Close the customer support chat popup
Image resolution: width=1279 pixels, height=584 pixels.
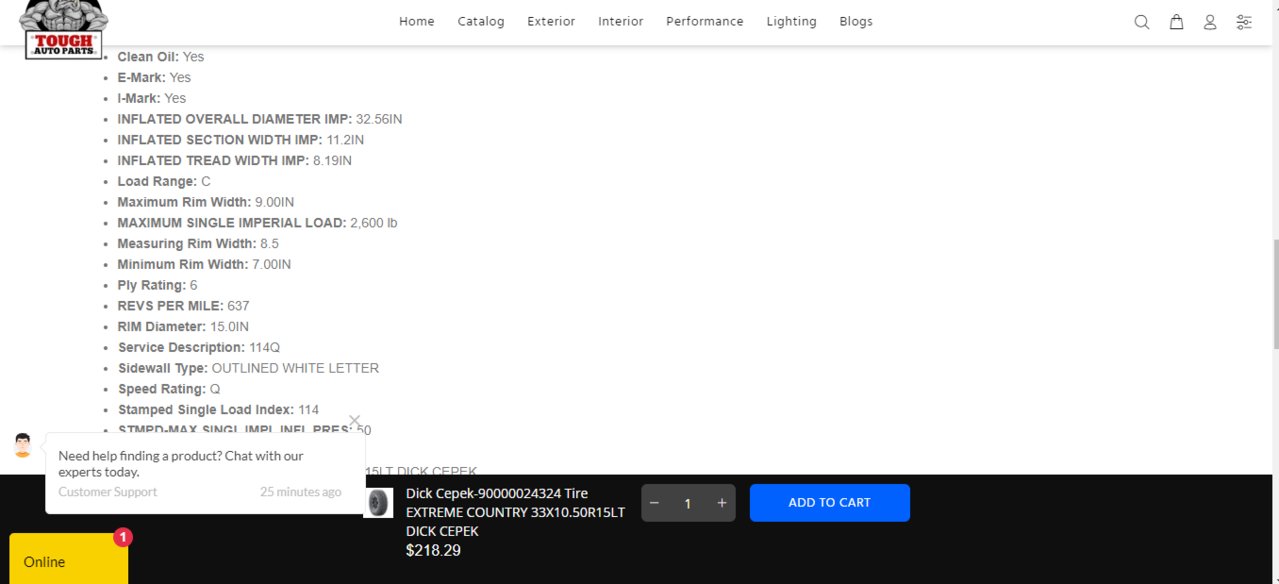click(354, 421)
